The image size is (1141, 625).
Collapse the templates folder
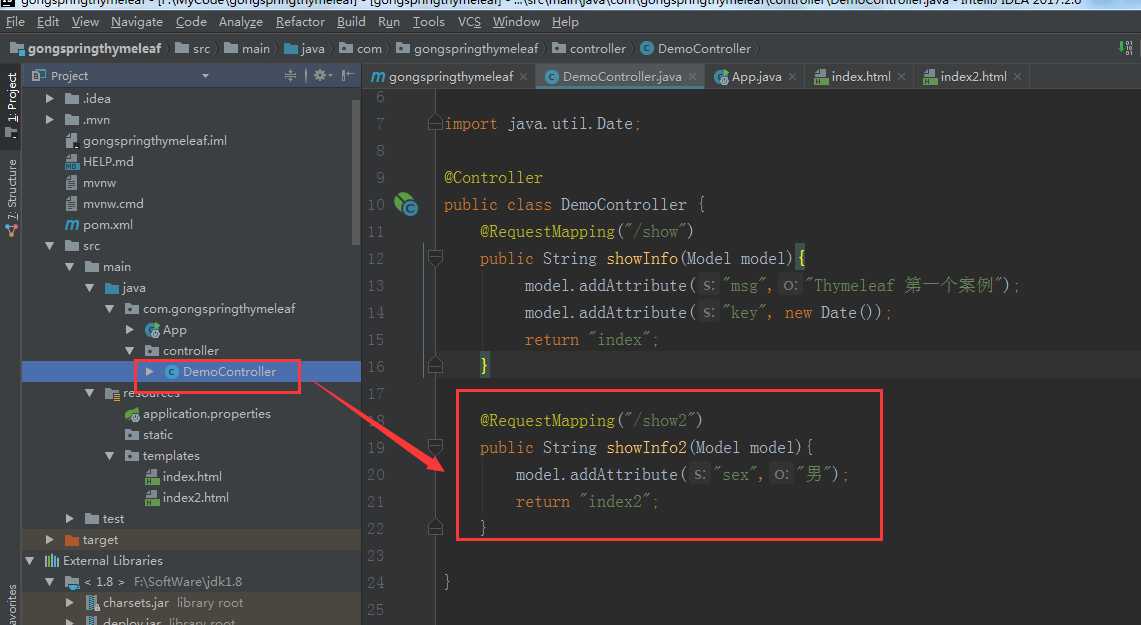pos(110,456)
